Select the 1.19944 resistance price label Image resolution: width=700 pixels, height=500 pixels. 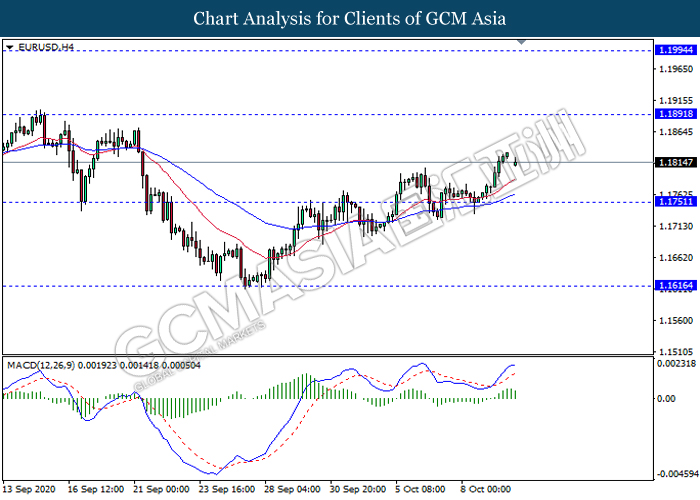676,50
